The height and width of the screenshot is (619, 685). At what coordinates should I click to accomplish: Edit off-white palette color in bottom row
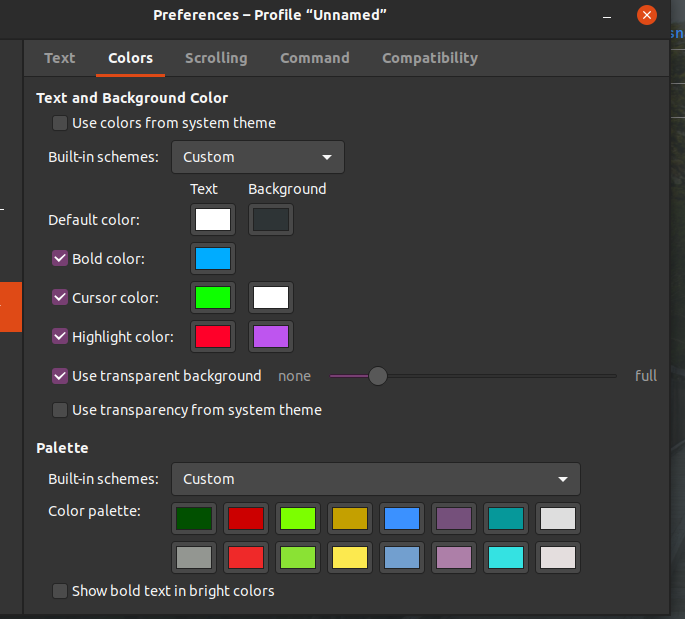coord(558,557)
